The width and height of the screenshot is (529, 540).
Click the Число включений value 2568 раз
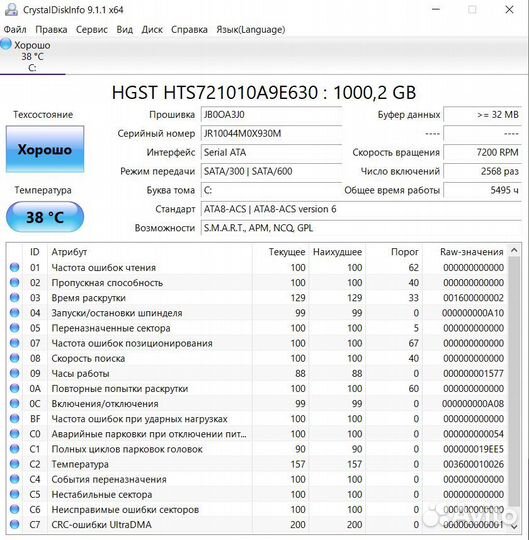[483, 172]
